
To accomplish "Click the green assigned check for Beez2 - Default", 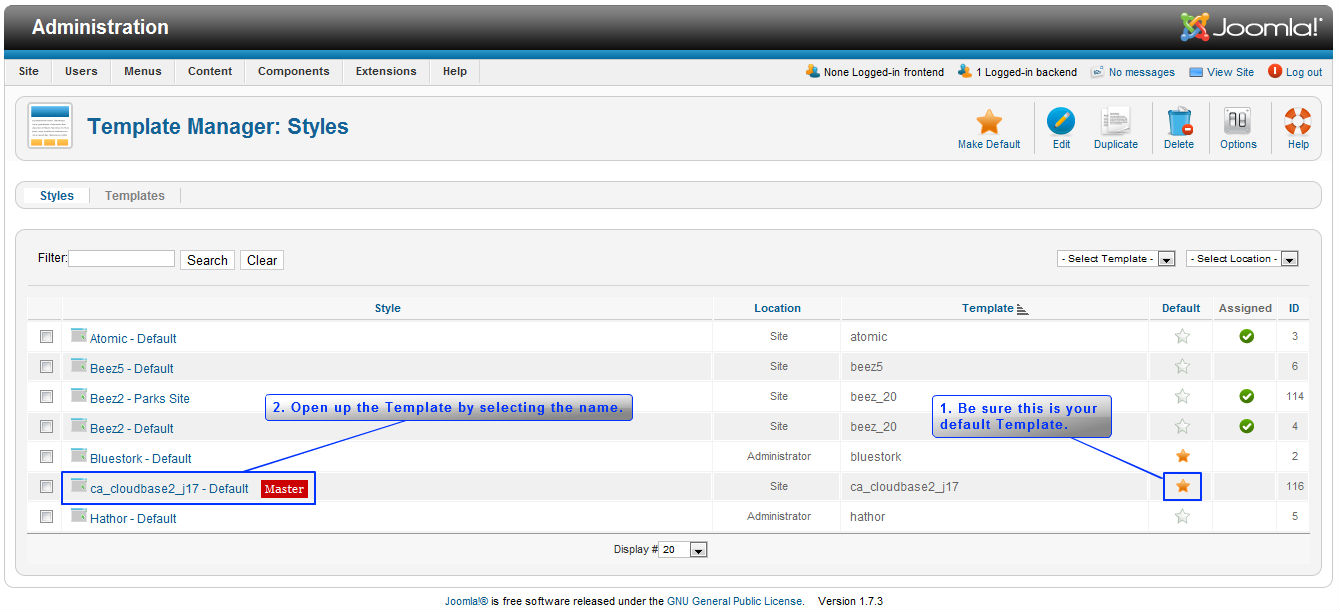I will pos(1246,426).
